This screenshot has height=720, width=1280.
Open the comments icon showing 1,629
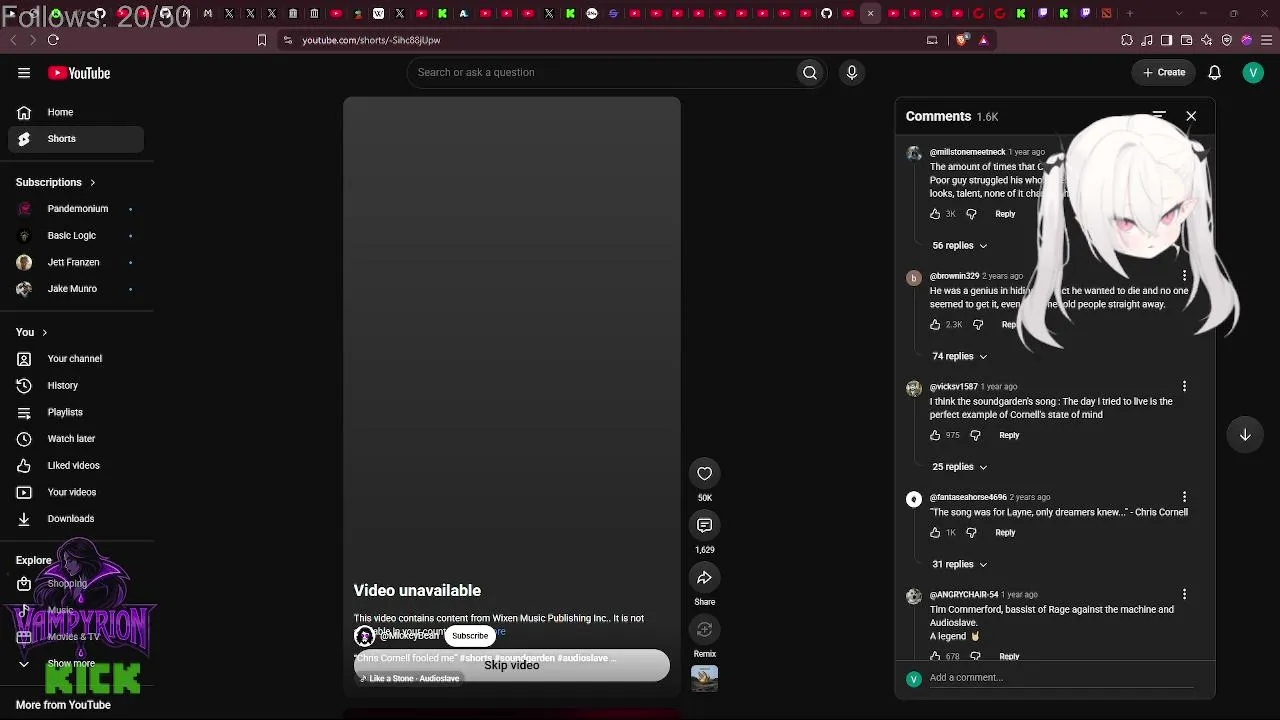coord(705,526)
